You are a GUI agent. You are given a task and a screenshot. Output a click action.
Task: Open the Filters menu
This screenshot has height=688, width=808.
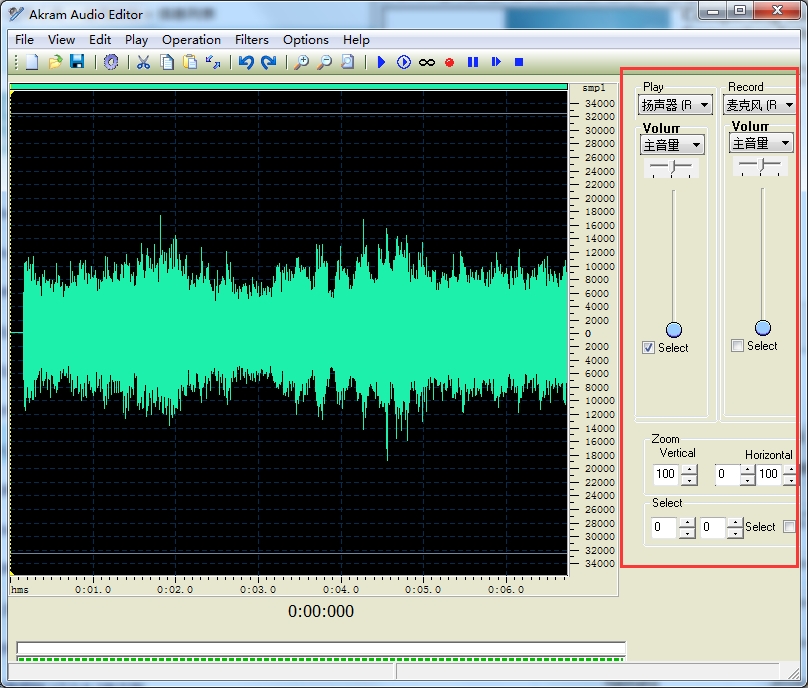point(251,40)
